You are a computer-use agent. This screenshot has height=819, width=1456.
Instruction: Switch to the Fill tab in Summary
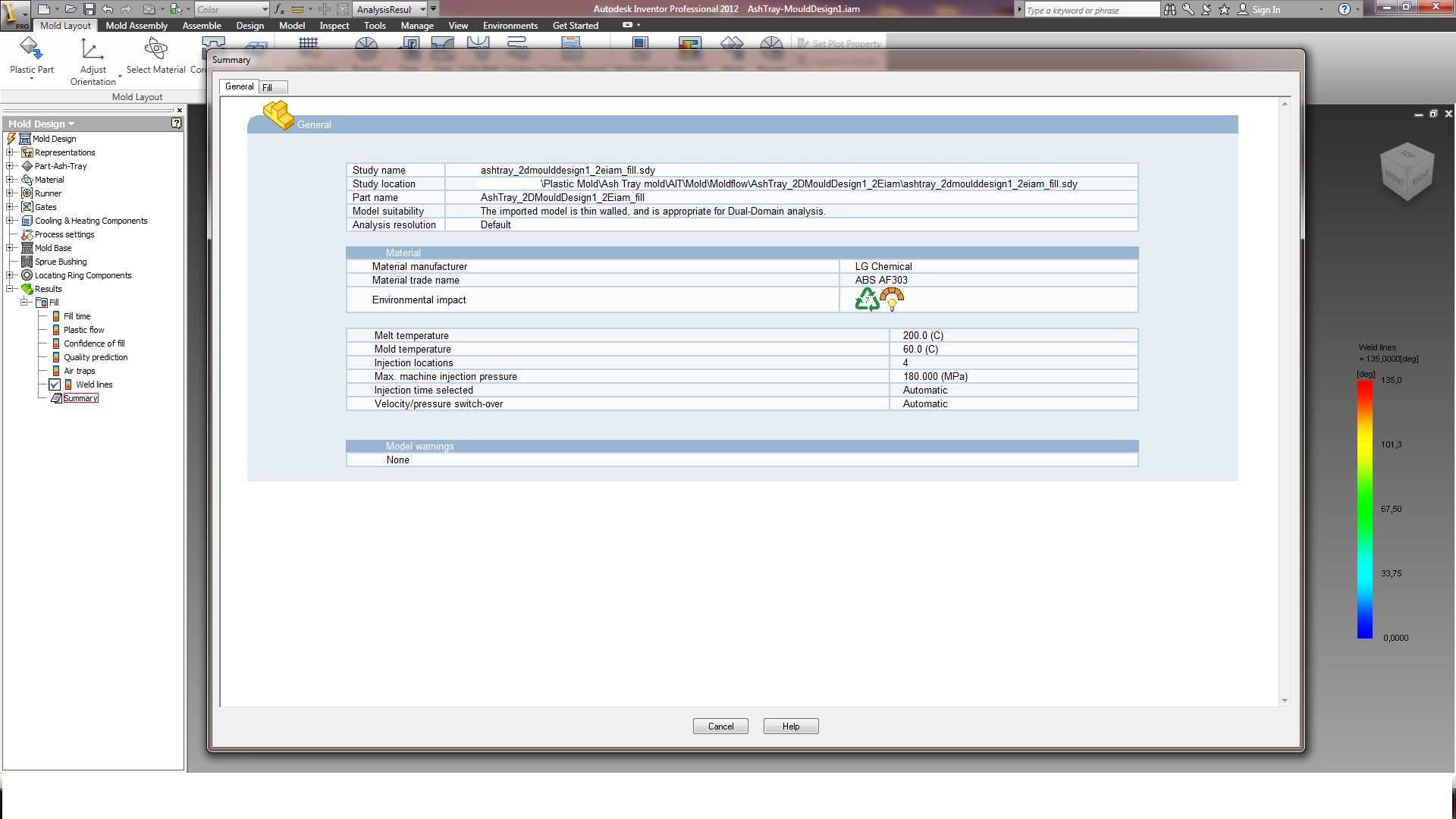[272, 87]
